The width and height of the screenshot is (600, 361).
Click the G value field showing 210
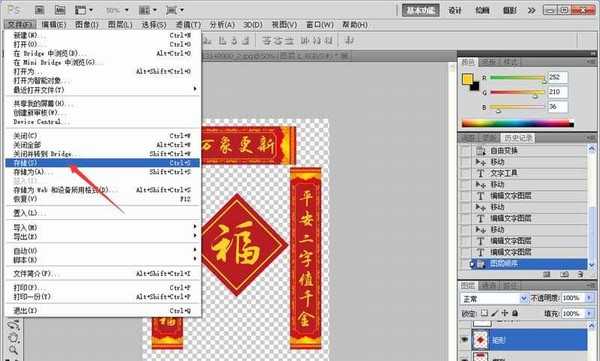coord(558,92)
